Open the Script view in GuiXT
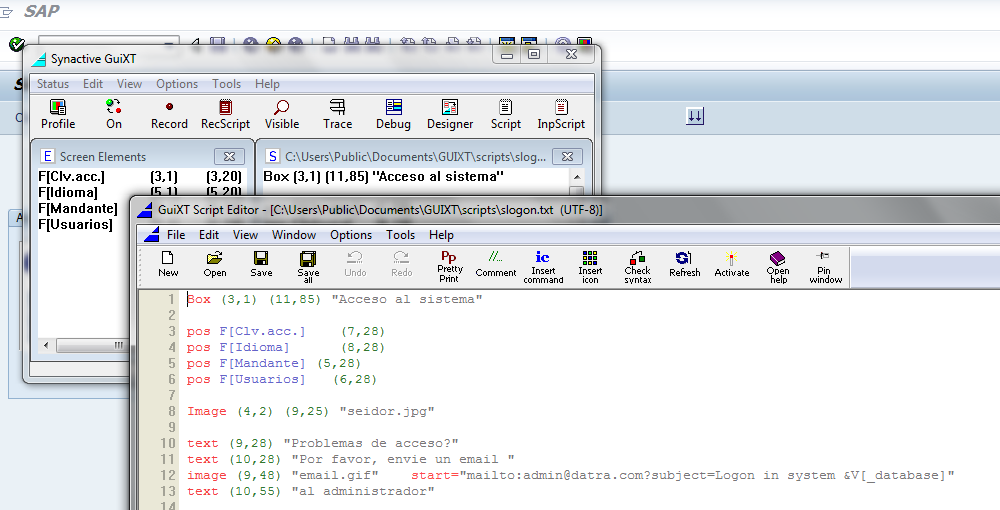Screen dimensions: 1000x510 pyautogui.click(x=506, y=115)
